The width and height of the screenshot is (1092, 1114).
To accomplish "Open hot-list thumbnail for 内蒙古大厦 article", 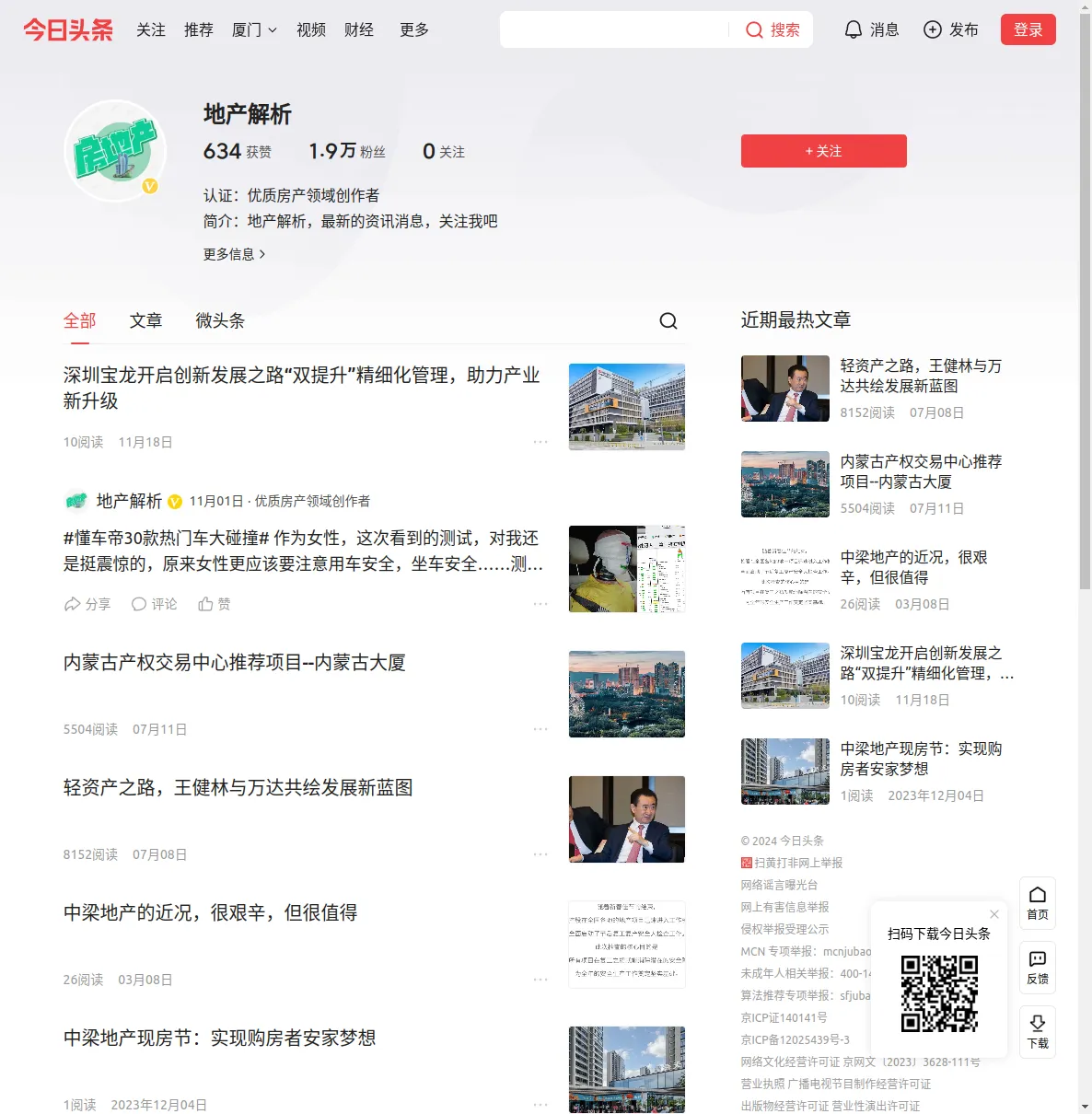I will click(x=785, y=484).
